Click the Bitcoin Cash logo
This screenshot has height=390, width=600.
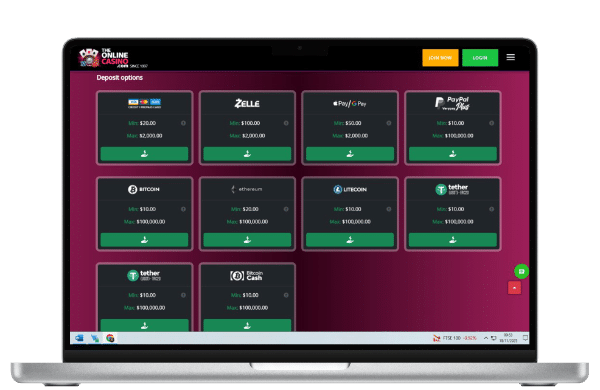pos(247,276)
